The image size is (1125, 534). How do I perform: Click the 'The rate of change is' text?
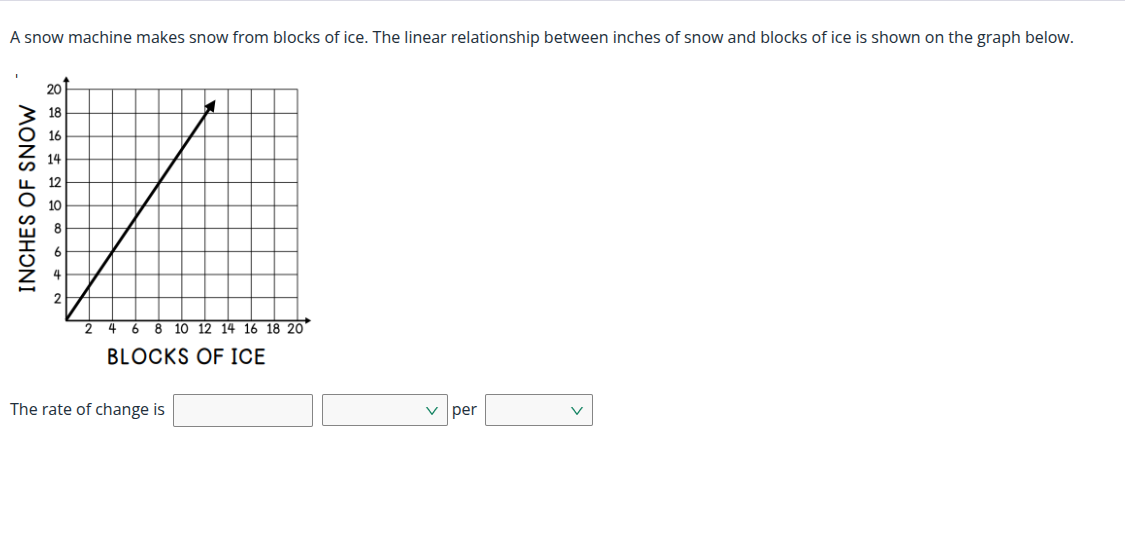pyautogui.click(x=87, y=409)
